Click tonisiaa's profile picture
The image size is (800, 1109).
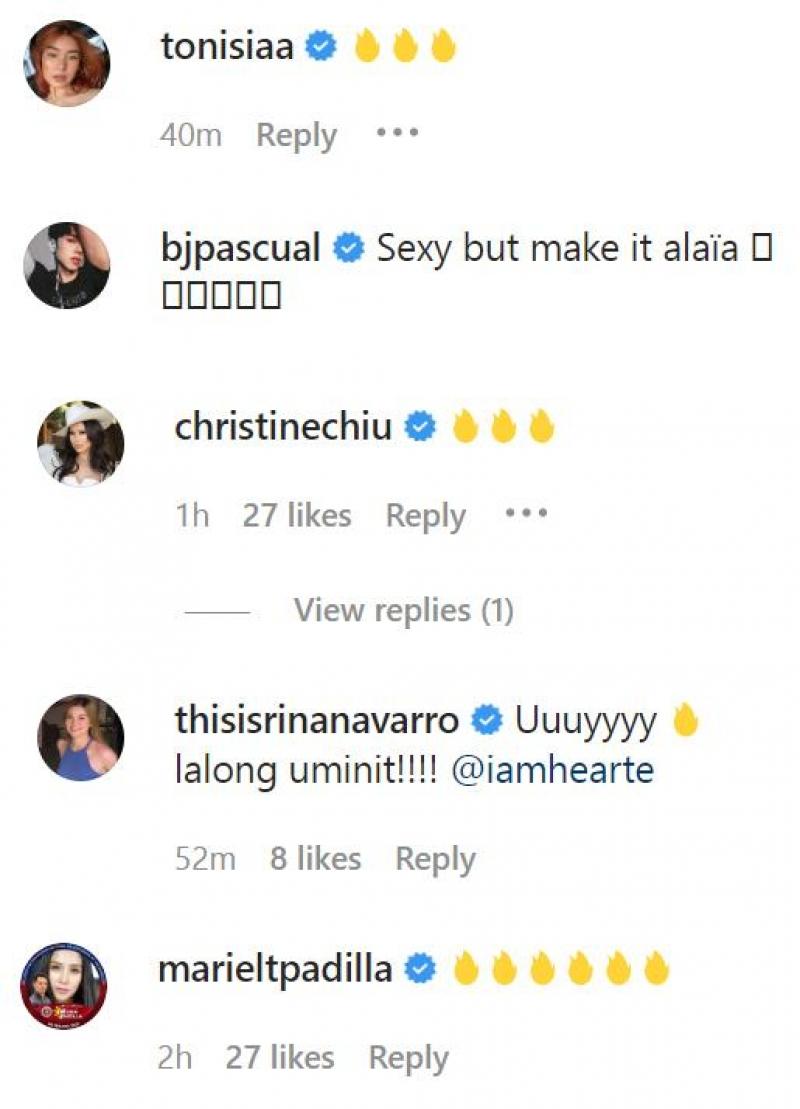click(66, 62)
